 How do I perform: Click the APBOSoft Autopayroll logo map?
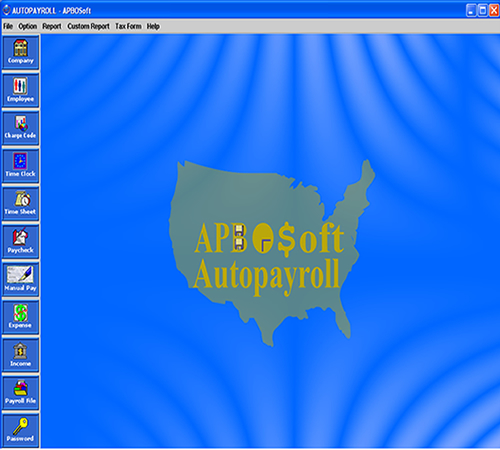(272, 253)
